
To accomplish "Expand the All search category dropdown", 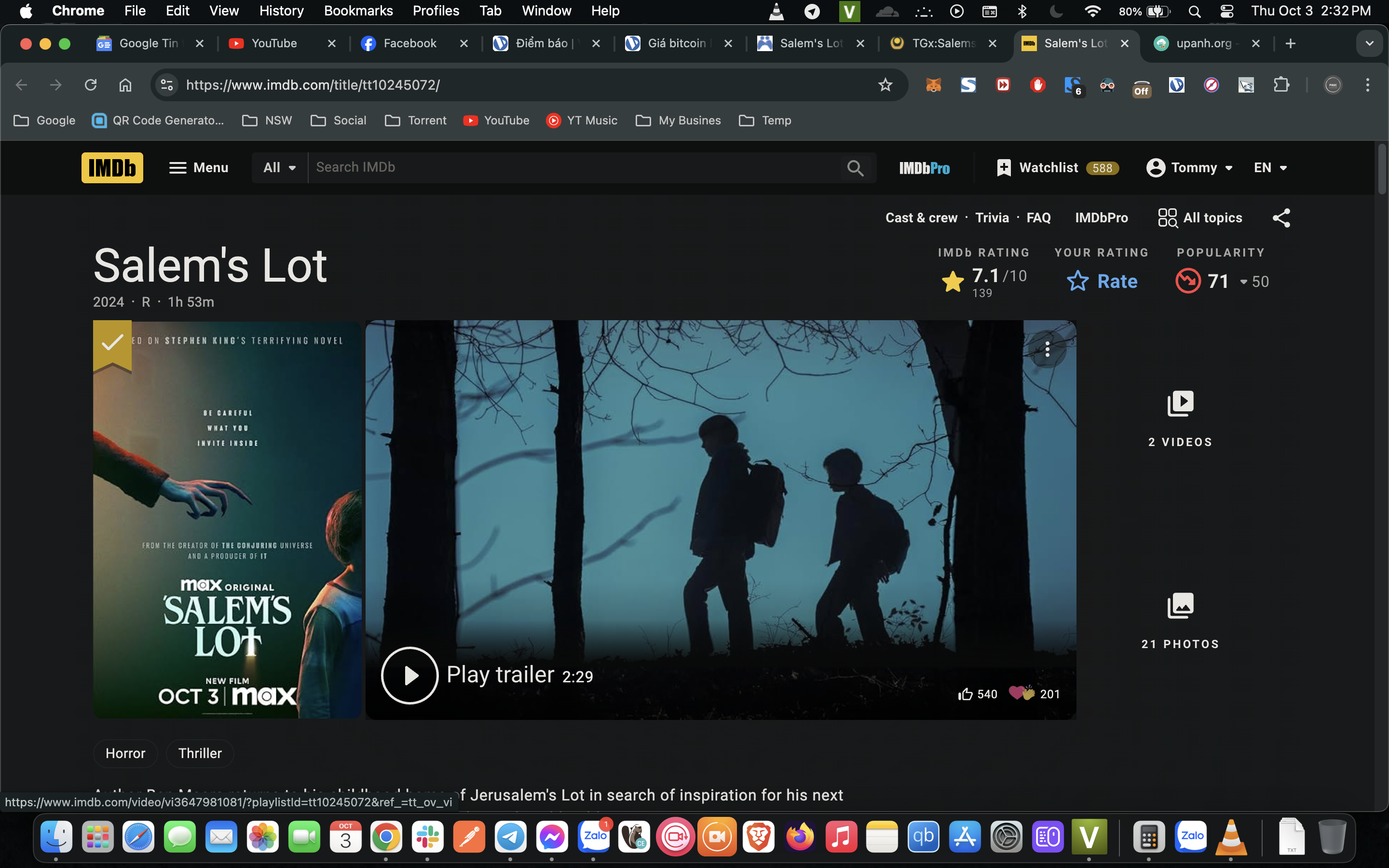I will tap(280, 168).
